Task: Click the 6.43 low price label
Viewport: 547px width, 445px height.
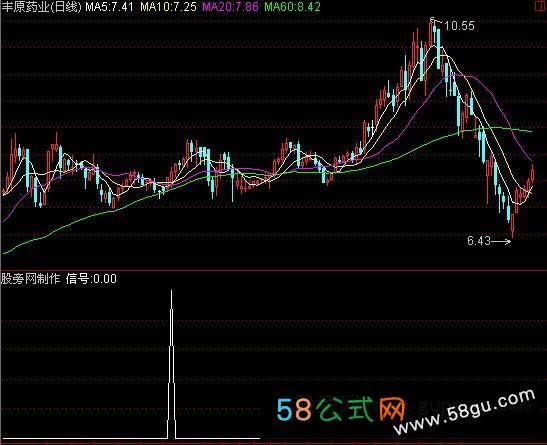Action: 479,241
